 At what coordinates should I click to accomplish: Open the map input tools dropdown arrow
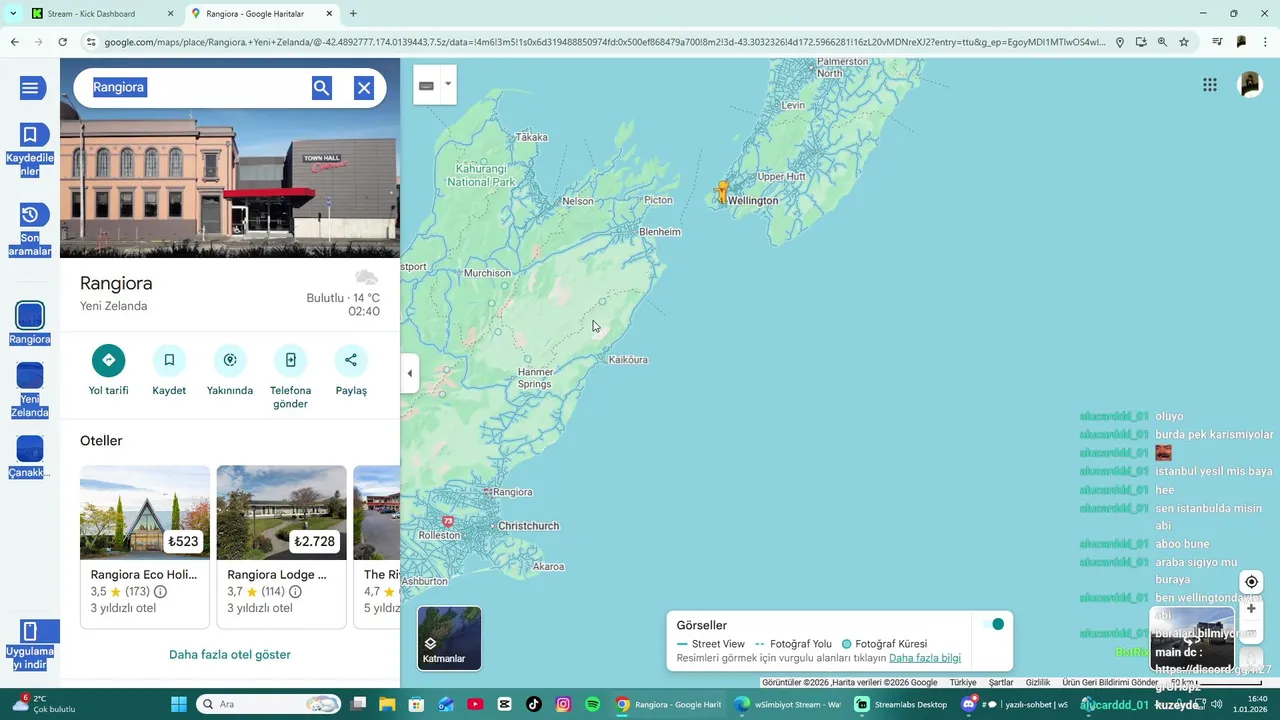point(448,84)
